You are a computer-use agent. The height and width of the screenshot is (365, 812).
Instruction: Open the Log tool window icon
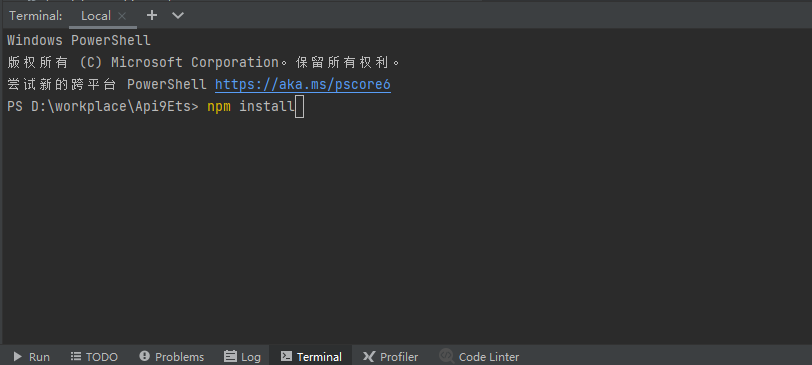point(230,356)
